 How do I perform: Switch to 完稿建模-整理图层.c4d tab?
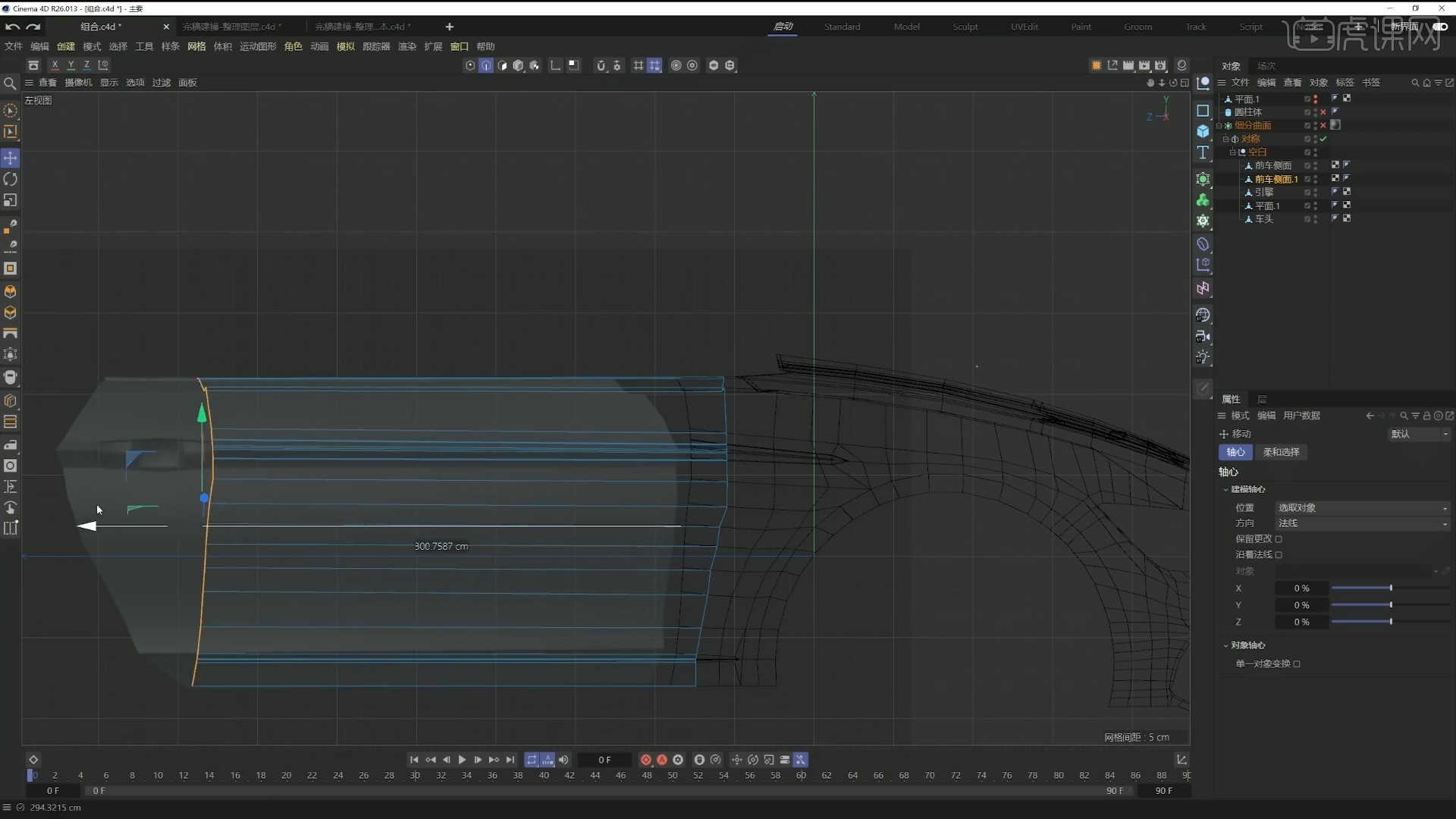pos(231,27)
